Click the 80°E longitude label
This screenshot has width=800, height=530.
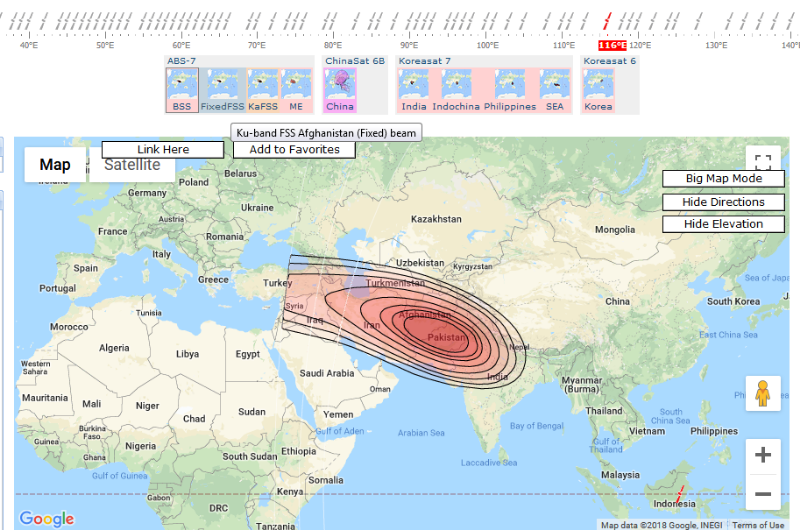point(333,45)
